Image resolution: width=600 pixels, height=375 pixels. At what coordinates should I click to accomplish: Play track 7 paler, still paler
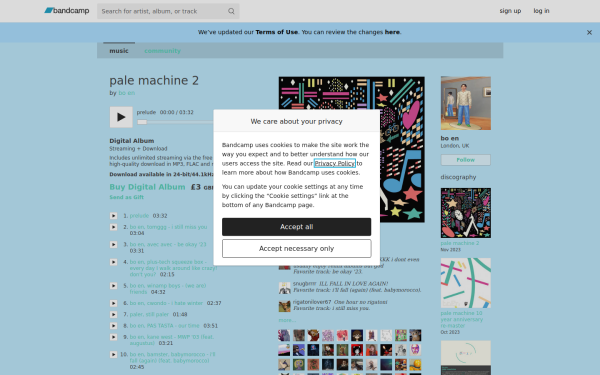(x=114, y=315)
